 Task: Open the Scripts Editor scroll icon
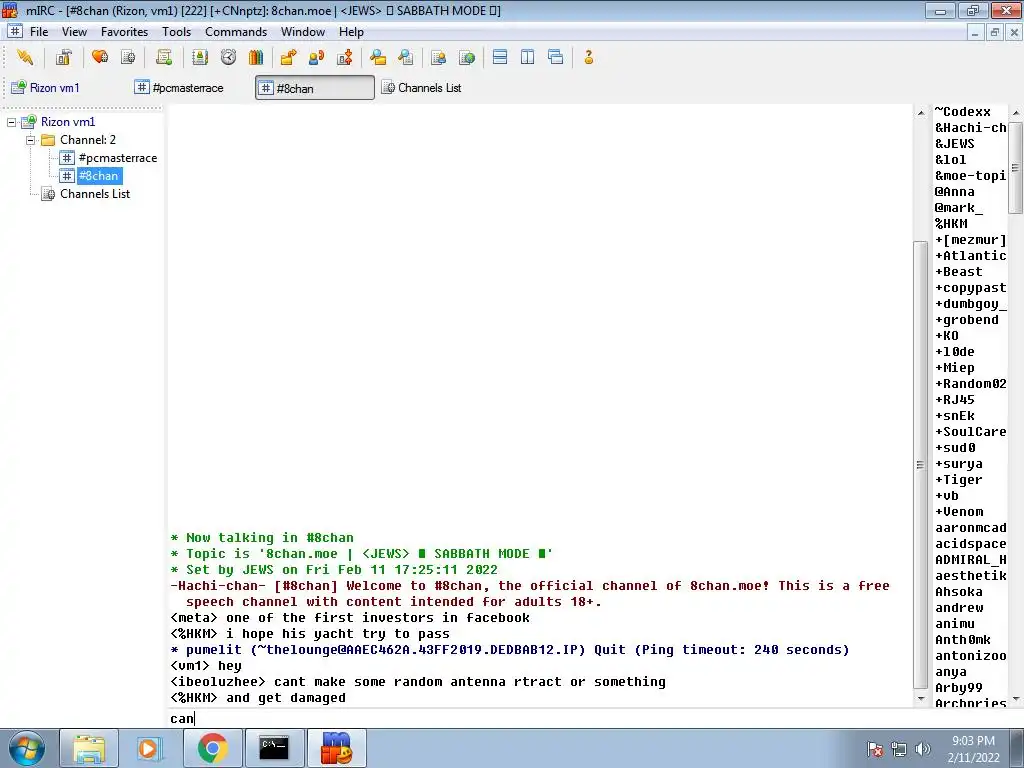[x=164, y=57]
